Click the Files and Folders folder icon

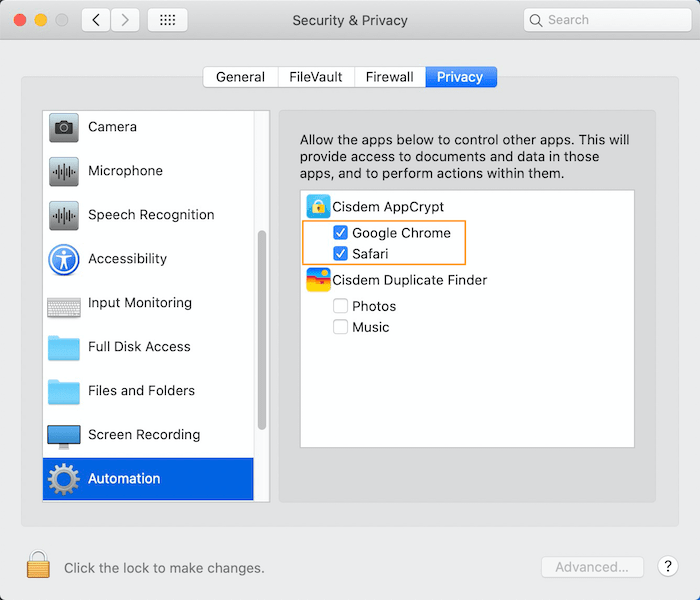click(x=64, y=392)
